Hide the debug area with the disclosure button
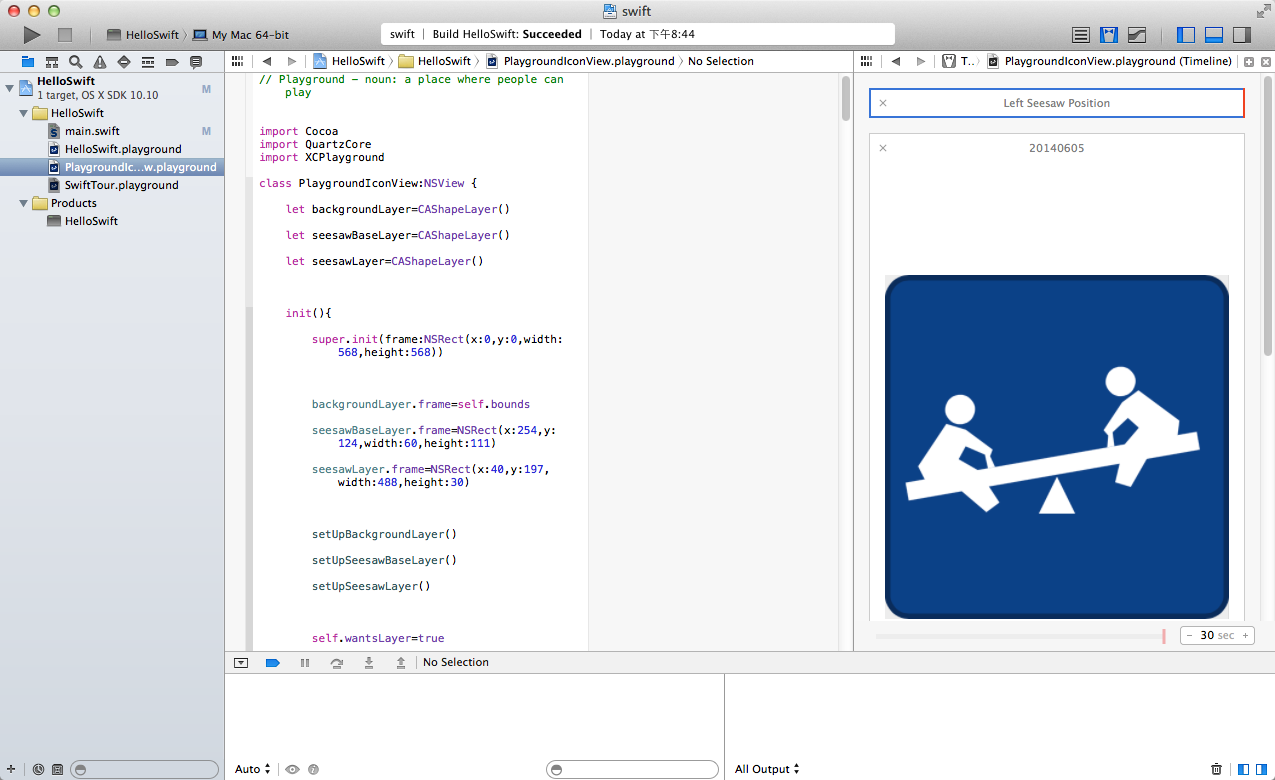 241,662
